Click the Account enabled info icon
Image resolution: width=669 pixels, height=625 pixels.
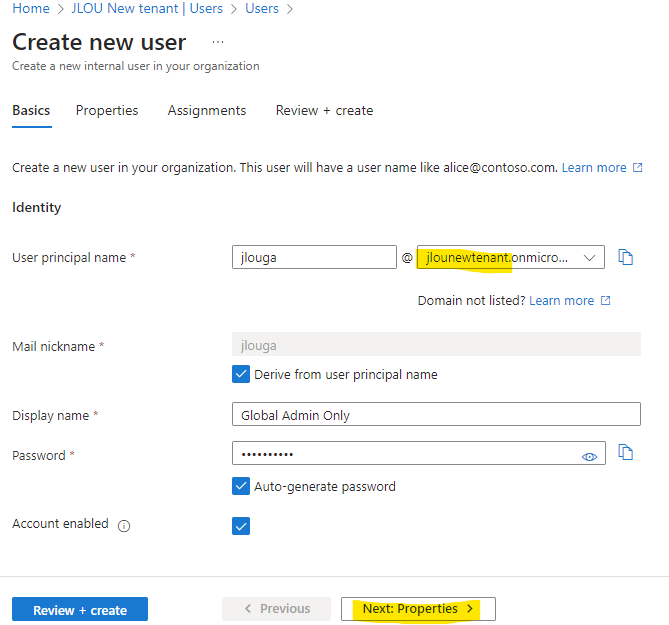click(124, 526)
